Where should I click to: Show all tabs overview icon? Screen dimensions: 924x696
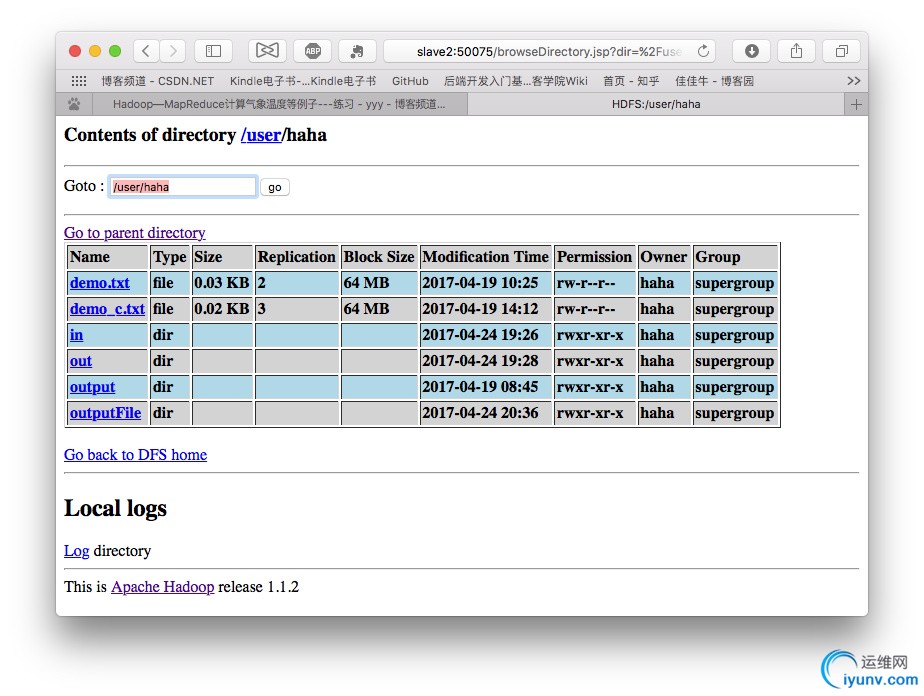tap(842, 51)
